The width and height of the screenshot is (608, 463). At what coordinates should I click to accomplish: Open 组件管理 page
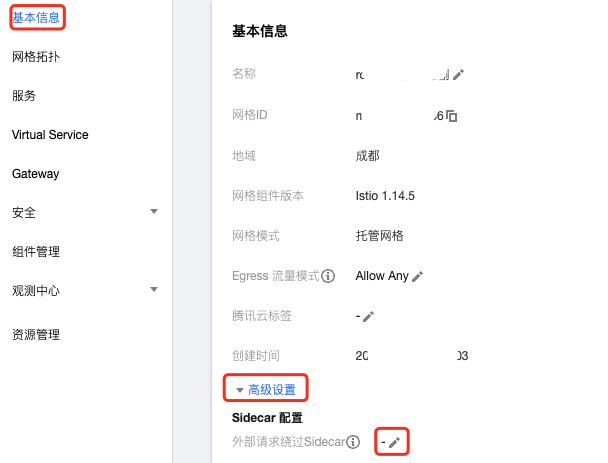pyautogui.click(x=36, y=252)
